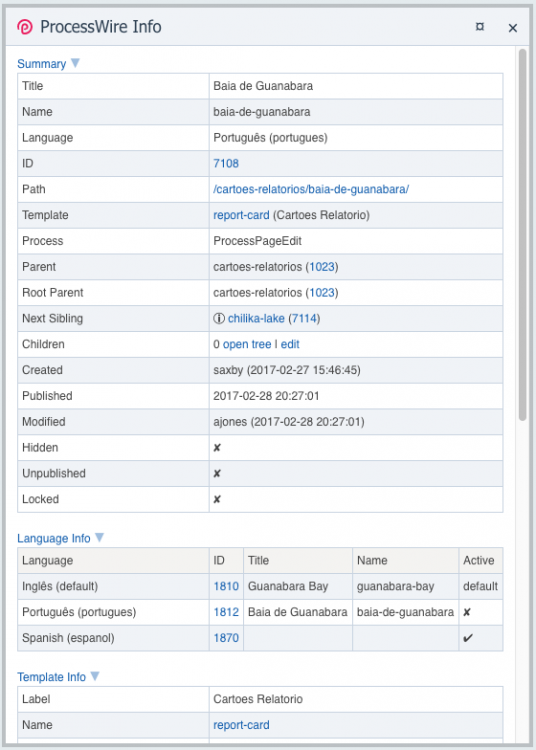Screen dimensions: 536x750
Task: Click the Unpublished row x mark
Action: point(217,473)
